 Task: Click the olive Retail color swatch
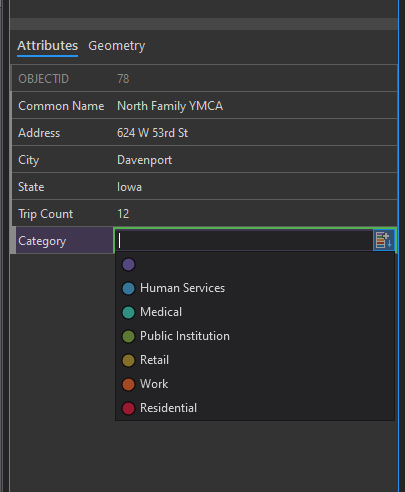coord(128,360)
